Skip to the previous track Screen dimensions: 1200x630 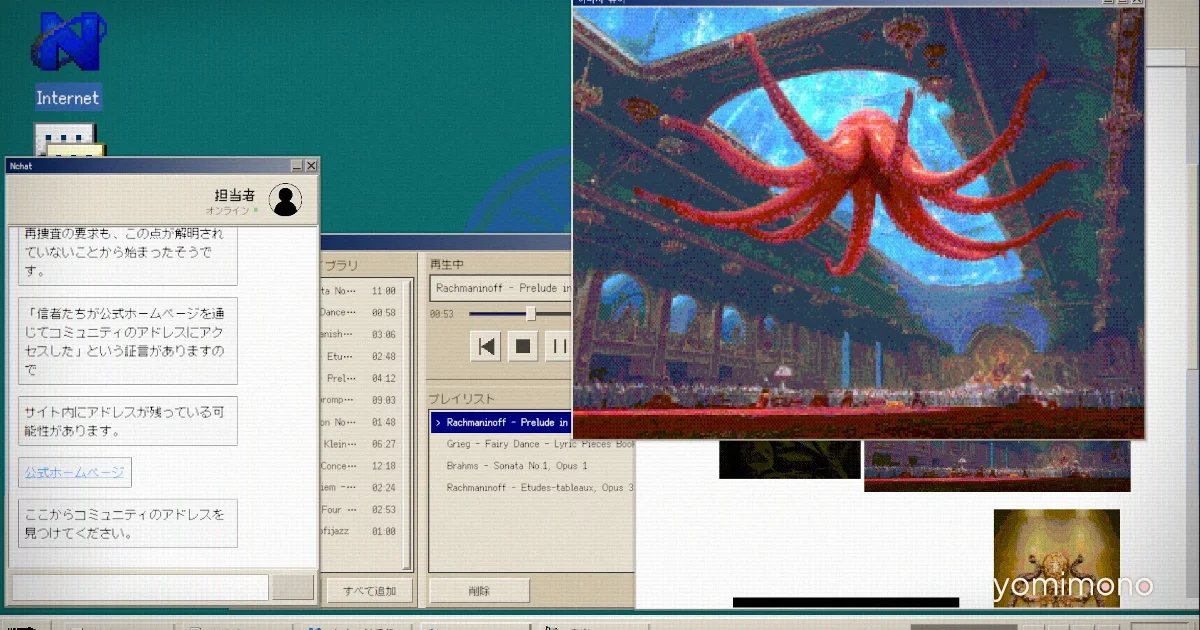pyautogui.click(x=487, y=347)
